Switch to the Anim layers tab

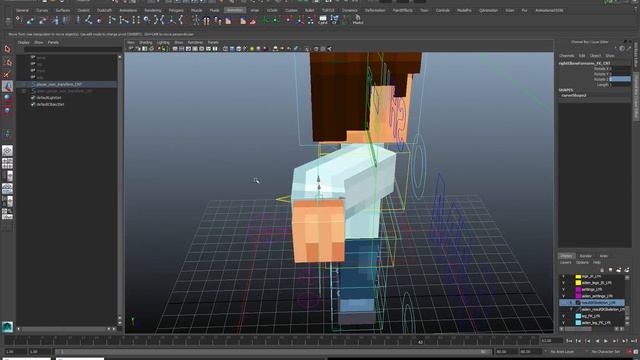(x=603, y=256)
